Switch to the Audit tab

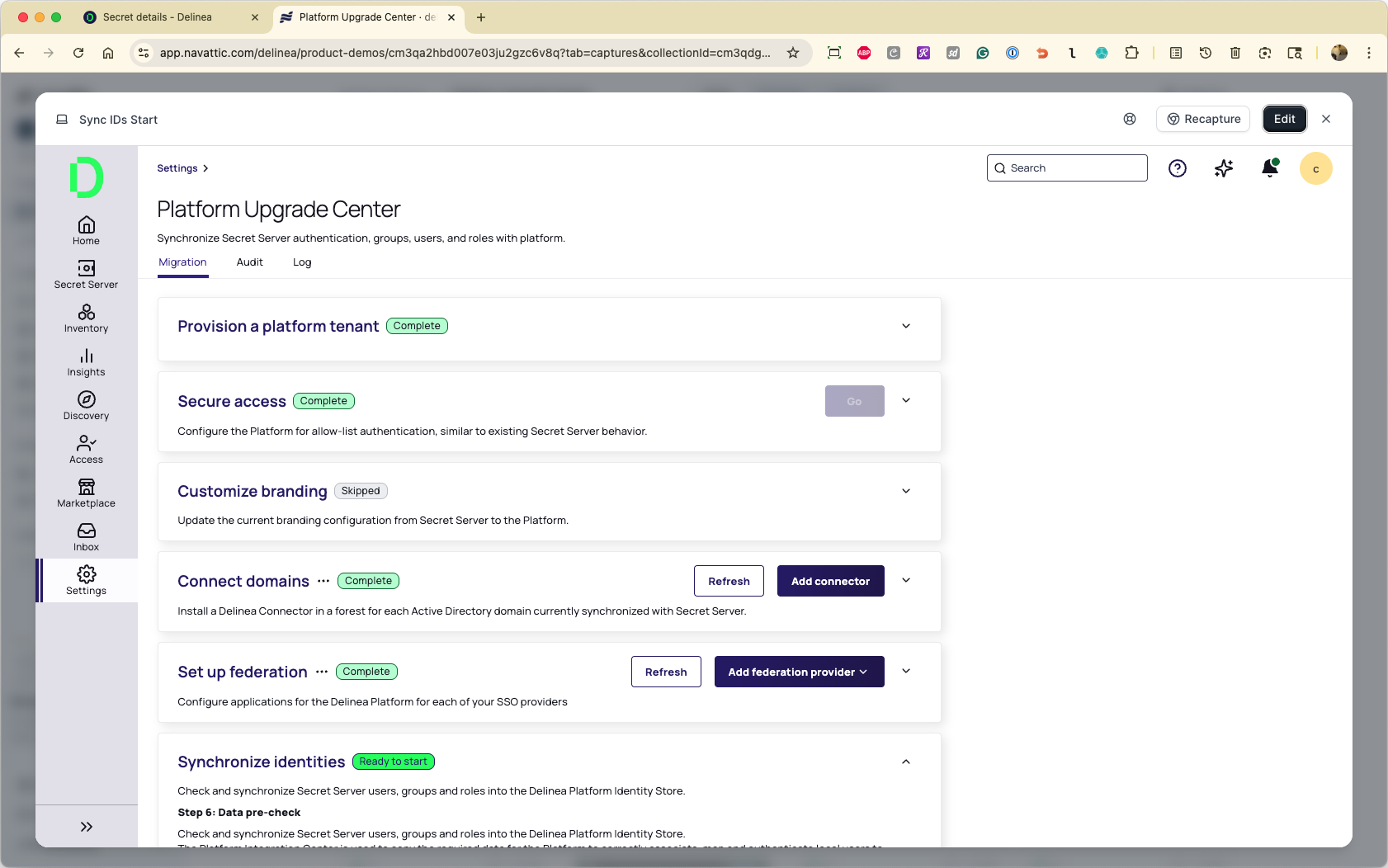[249, 262]
